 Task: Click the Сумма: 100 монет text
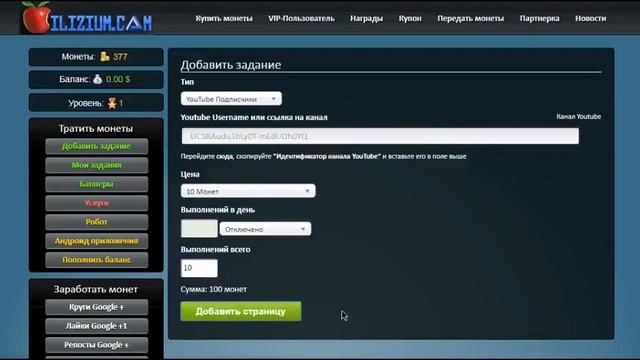click(213, 289)
